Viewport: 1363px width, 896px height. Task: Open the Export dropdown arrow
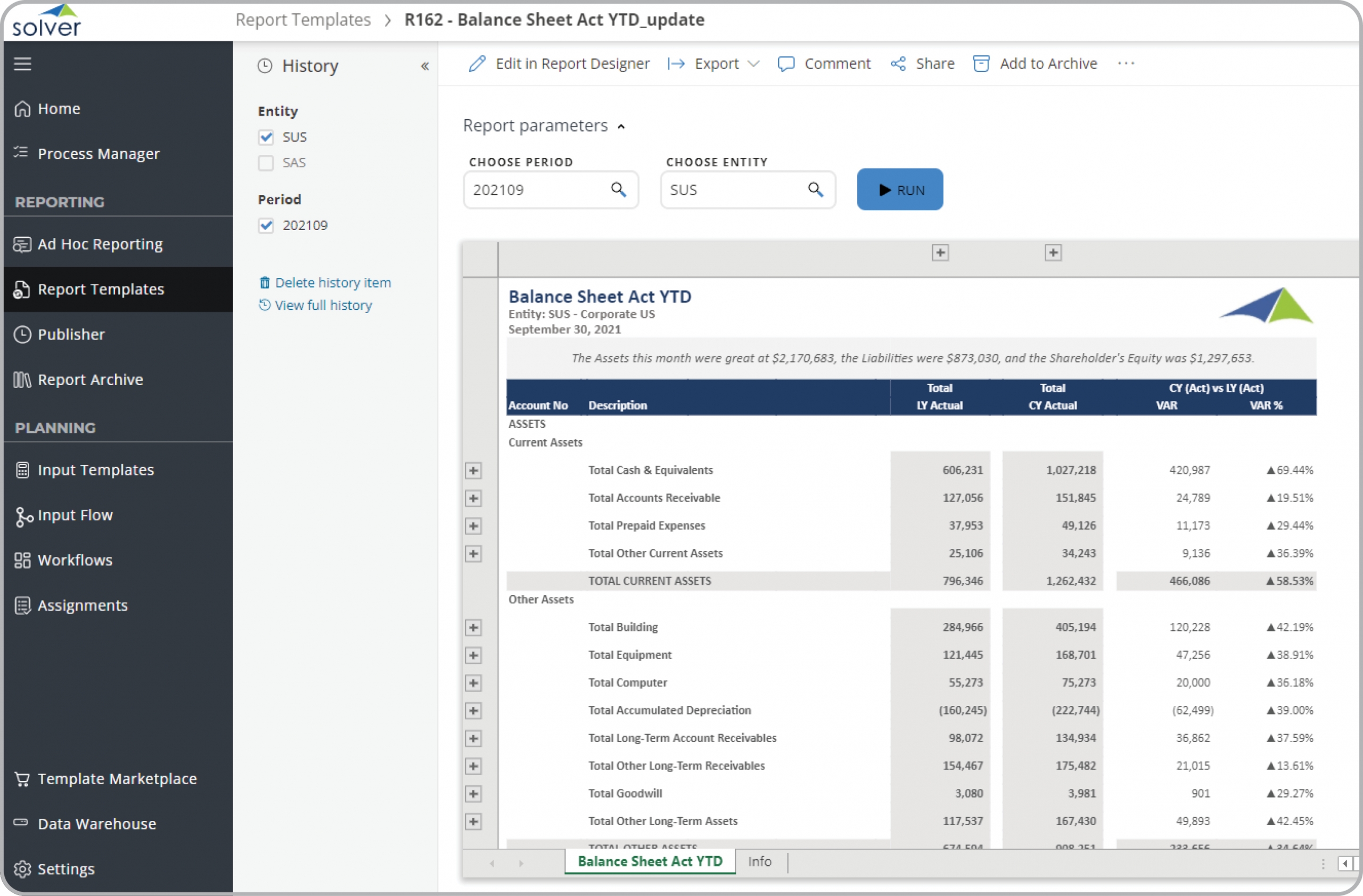754,63
